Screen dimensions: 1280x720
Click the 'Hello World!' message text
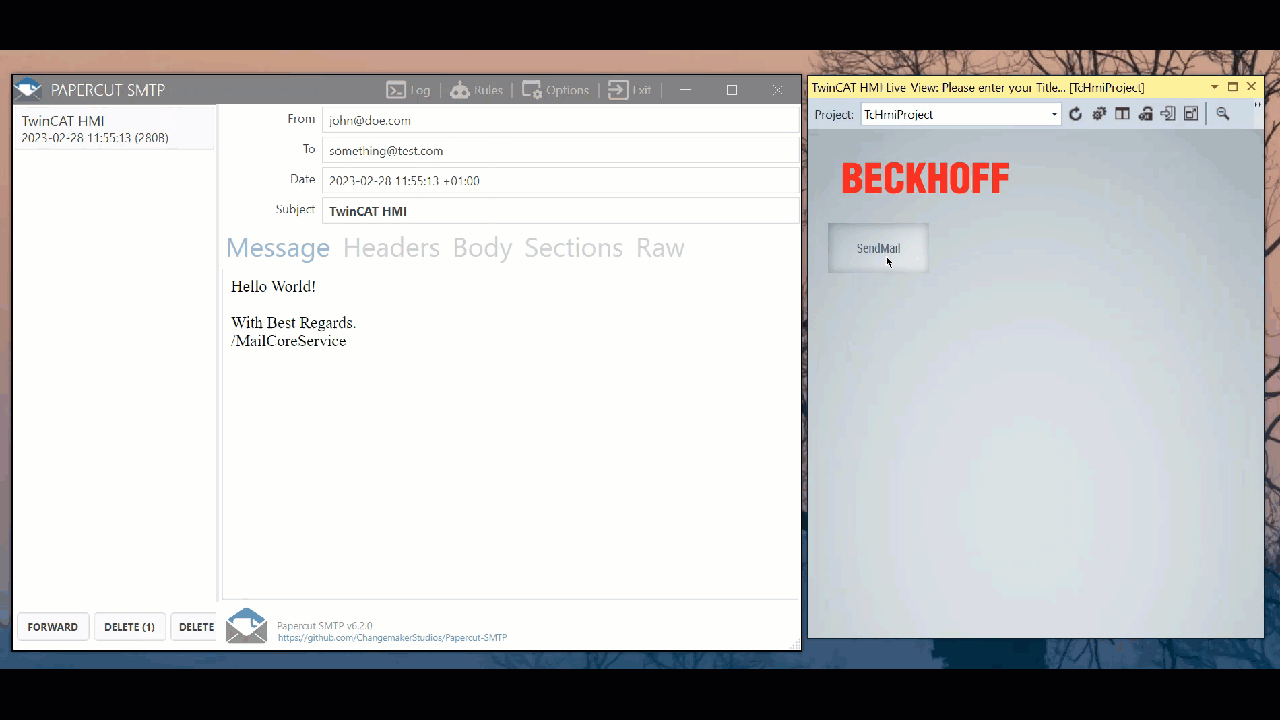[273, 287]
